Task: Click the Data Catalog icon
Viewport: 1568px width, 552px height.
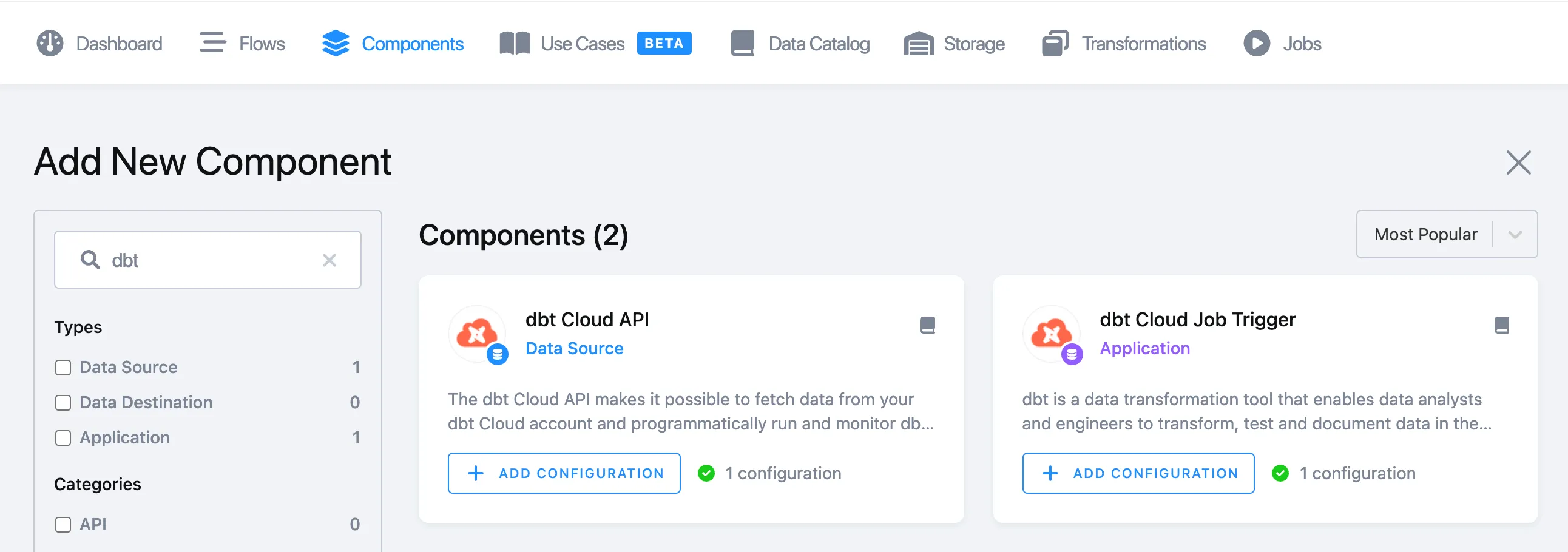Action: (x=742, y=43)
